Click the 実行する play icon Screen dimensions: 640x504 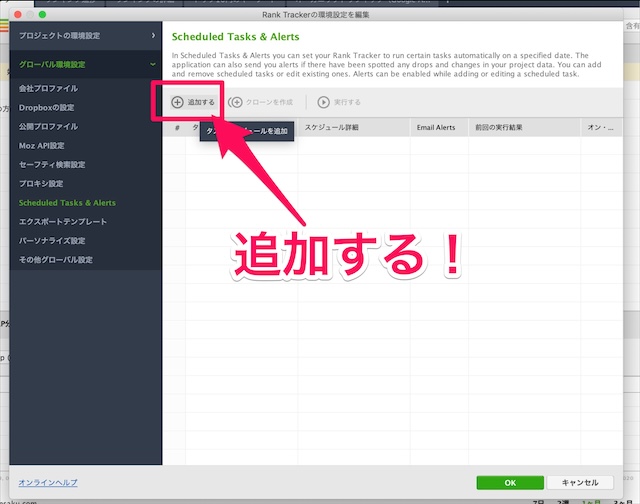[x=324, y=102]
